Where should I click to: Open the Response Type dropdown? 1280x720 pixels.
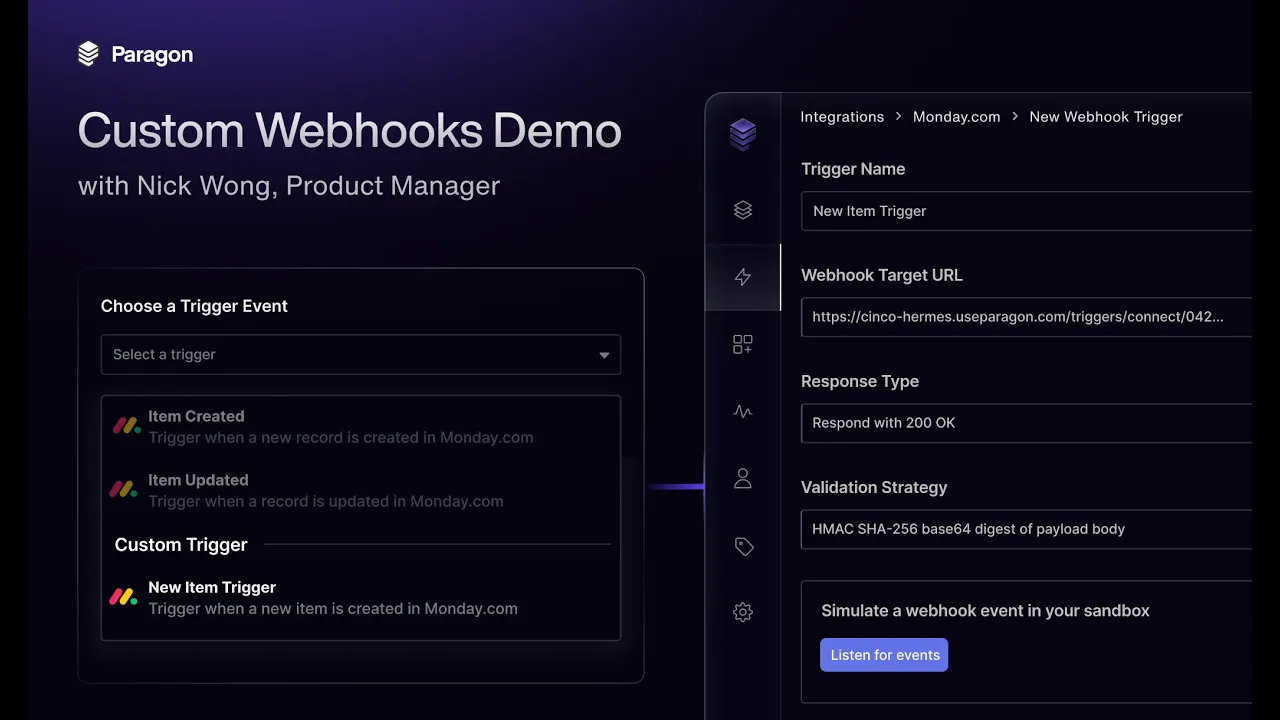(x=1026, y=423)
